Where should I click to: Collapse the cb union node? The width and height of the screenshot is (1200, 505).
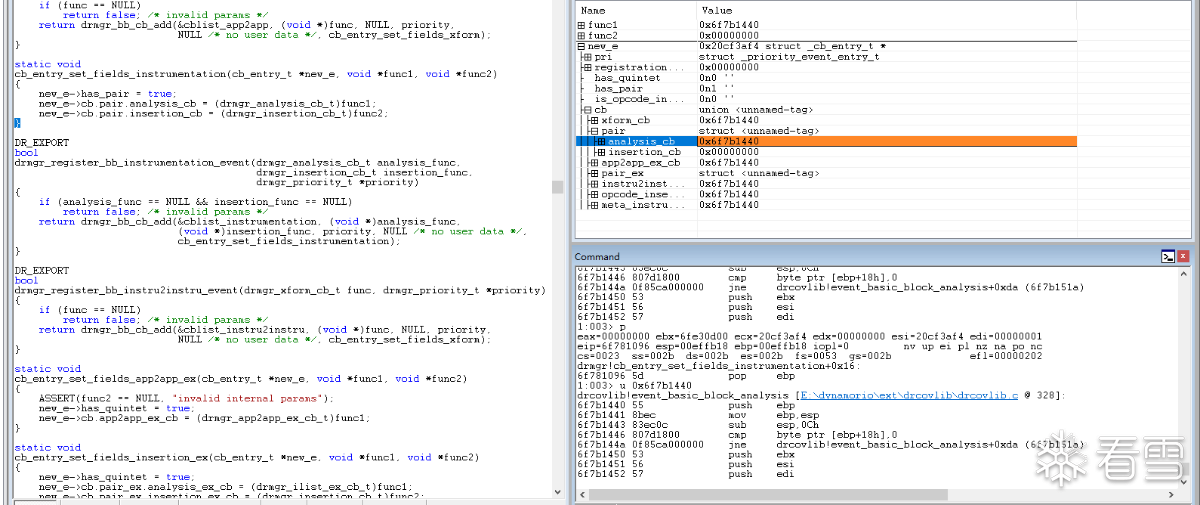[x=587, y=109]
